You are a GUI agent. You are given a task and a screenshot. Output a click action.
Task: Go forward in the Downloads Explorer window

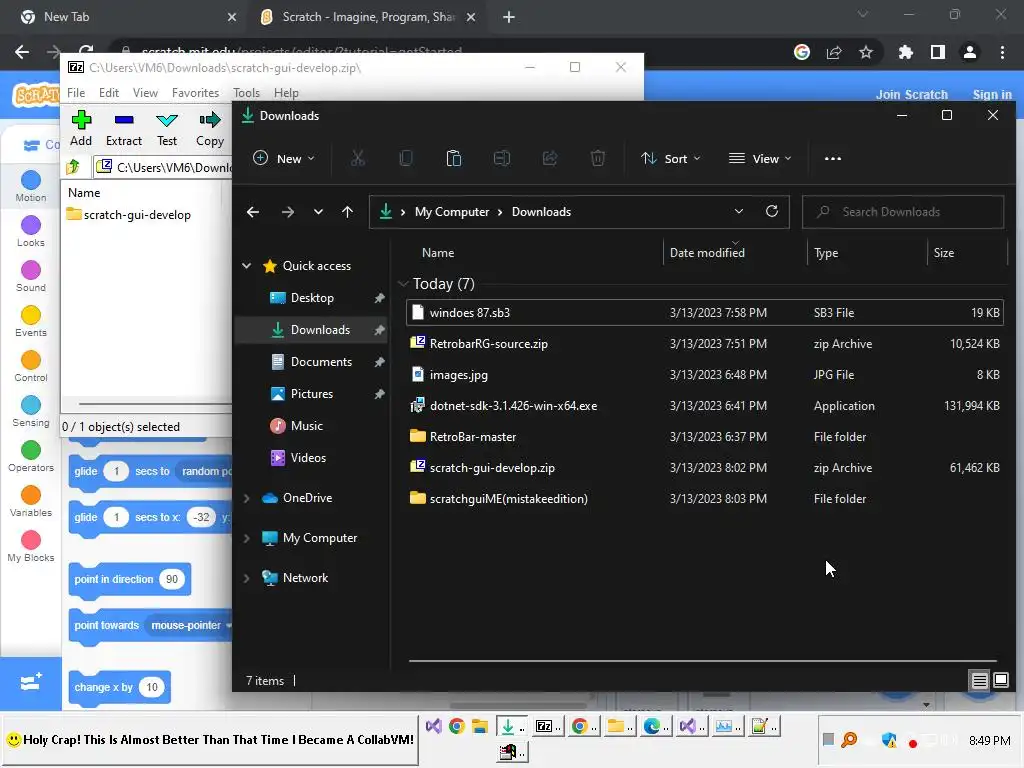pos(287,212)
